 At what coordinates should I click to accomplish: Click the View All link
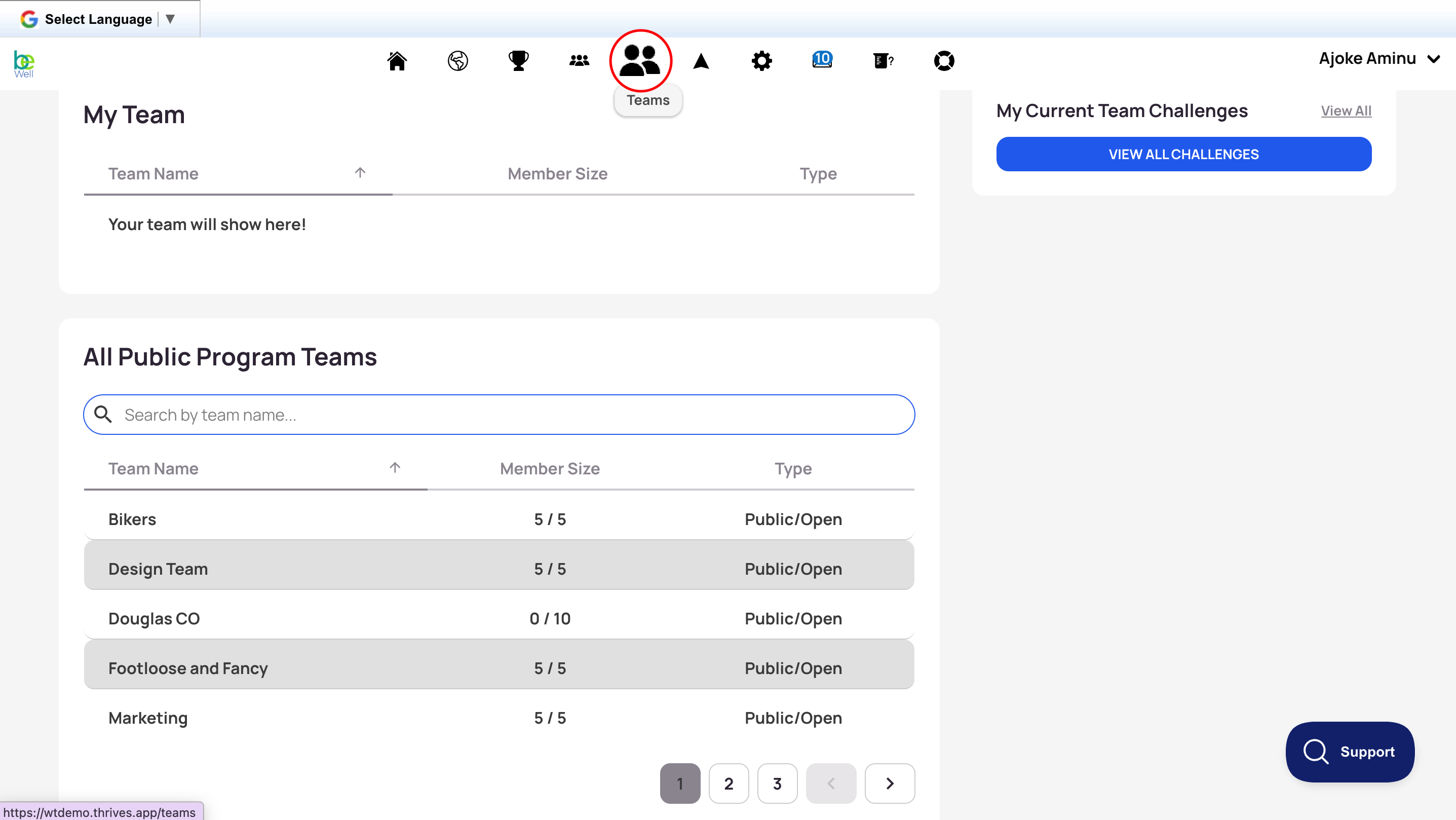(1346, 111)
